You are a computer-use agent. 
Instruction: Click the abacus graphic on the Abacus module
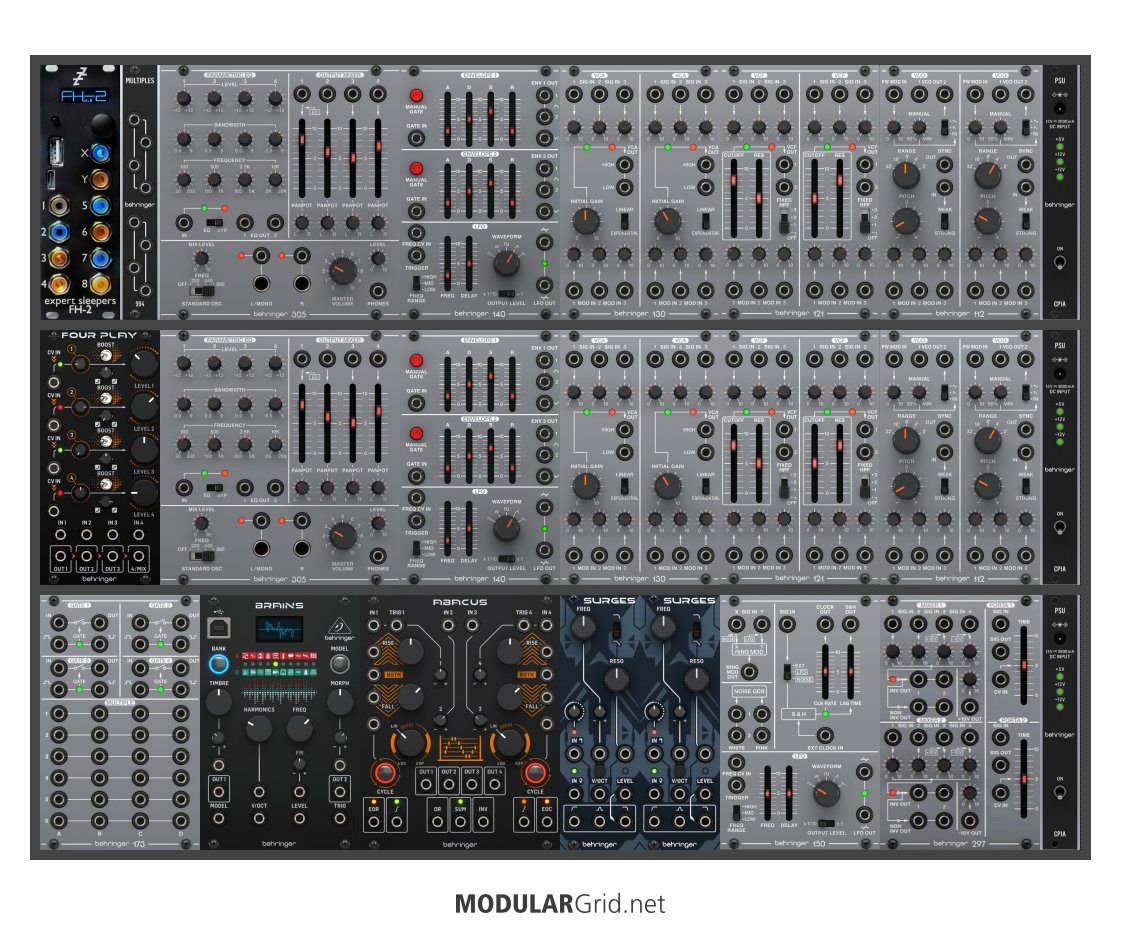coord(459,747)
